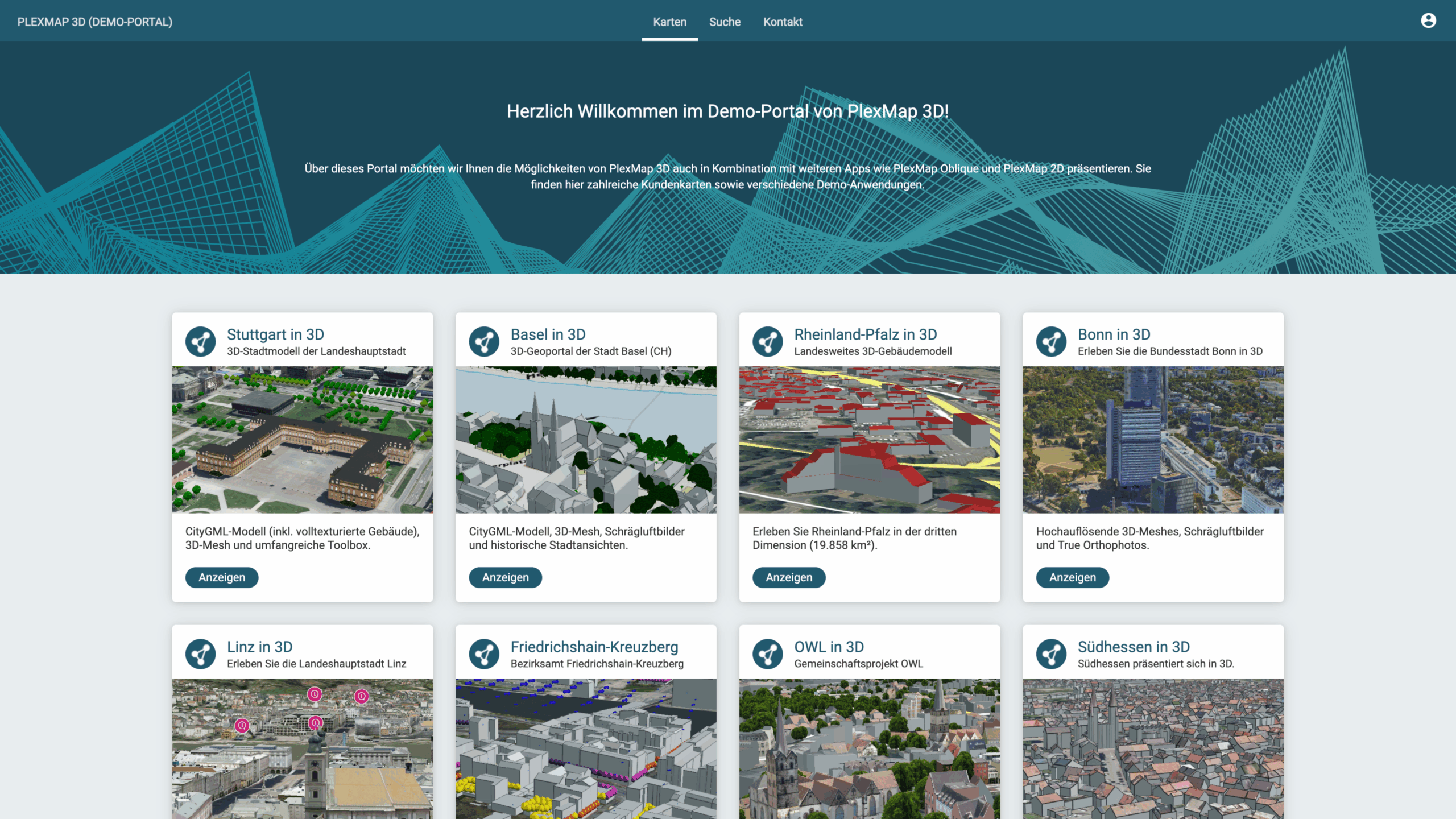Click the 'Herzlich Willkommen im Demo-Portal' headline
Image resolution: width=1456 pixels, height=819 pixels.
[x=728, y=111]
